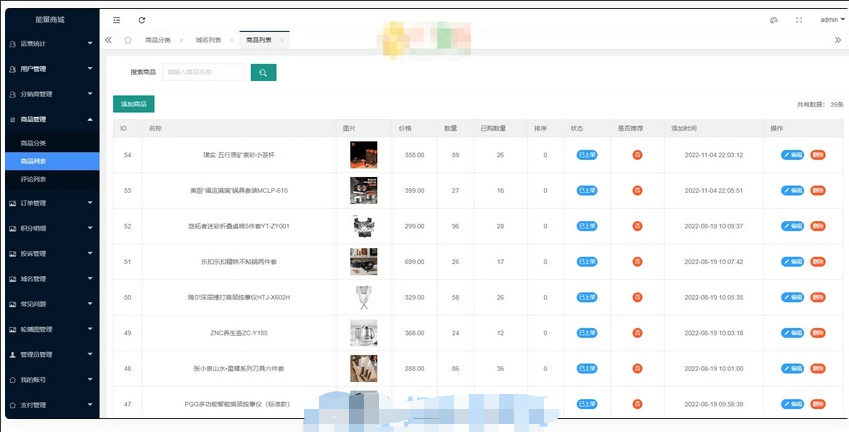The image size is (849, 432).
Task: Click the 能量商城 sidebar title
Action: click(x=50, y=19)
